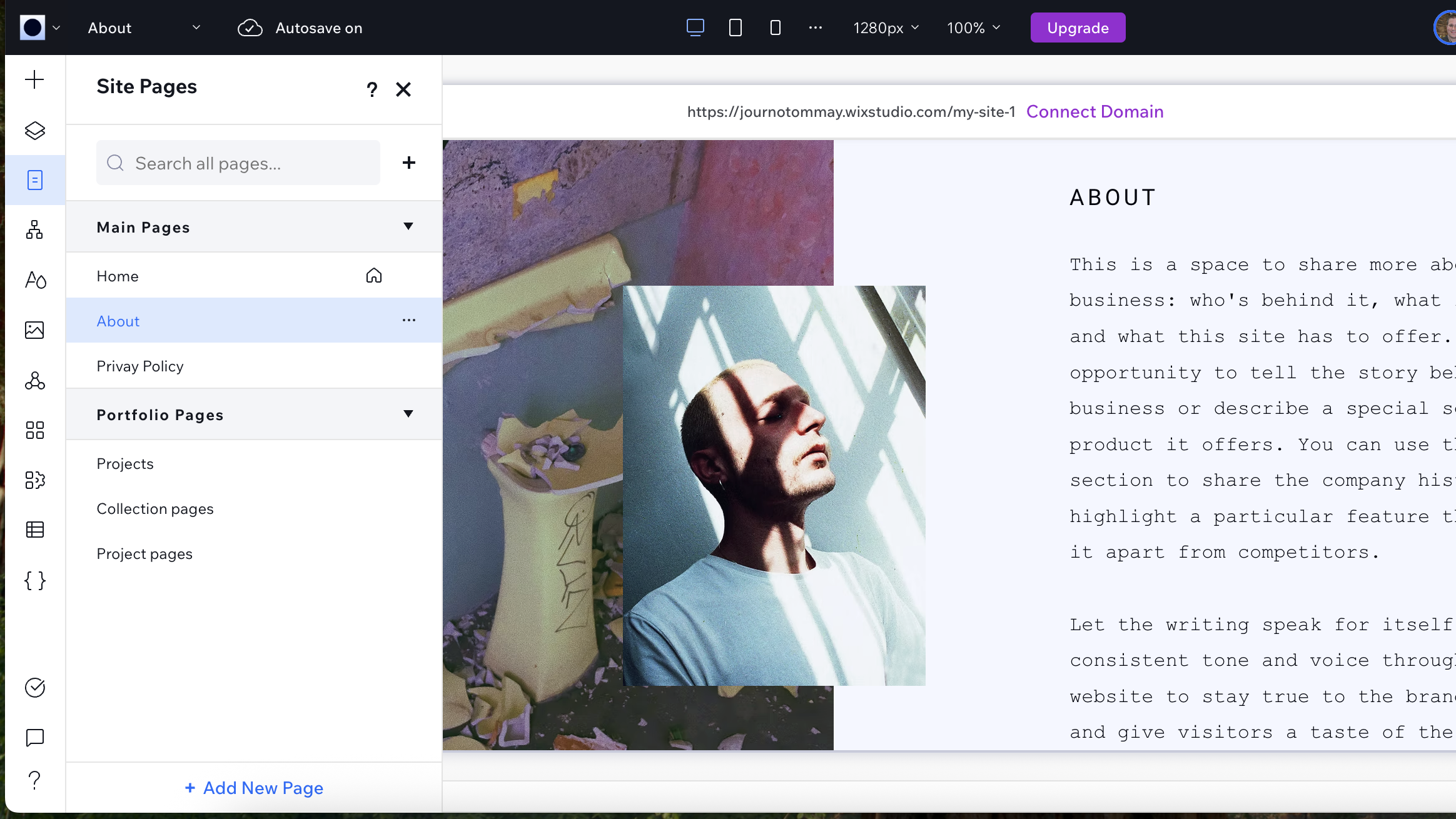
Task: Switch to mobile breakpoint view
Action: (776, 28)
